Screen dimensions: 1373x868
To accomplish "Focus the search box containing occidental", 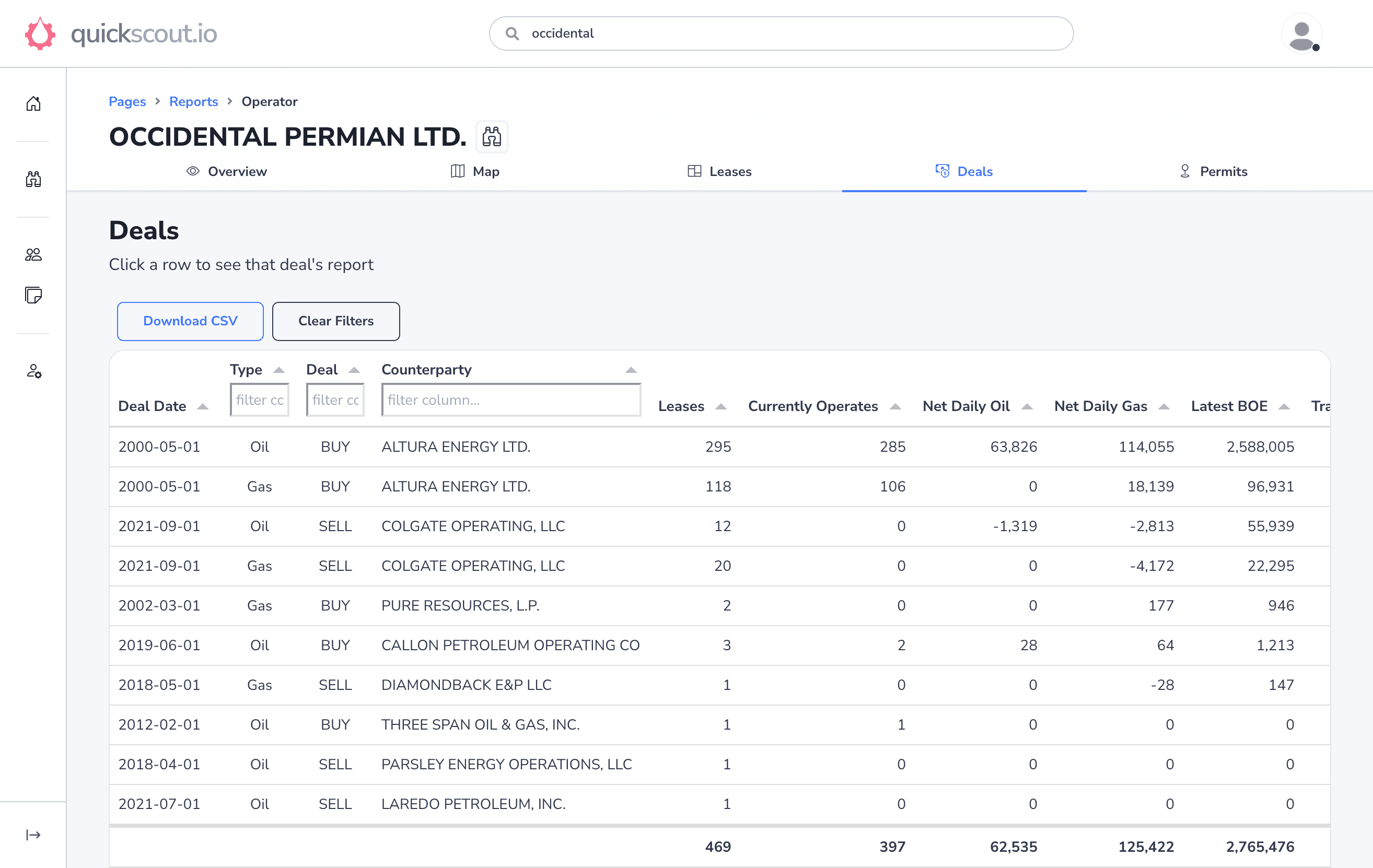I will pyautogui.click(x=781, y=33).
